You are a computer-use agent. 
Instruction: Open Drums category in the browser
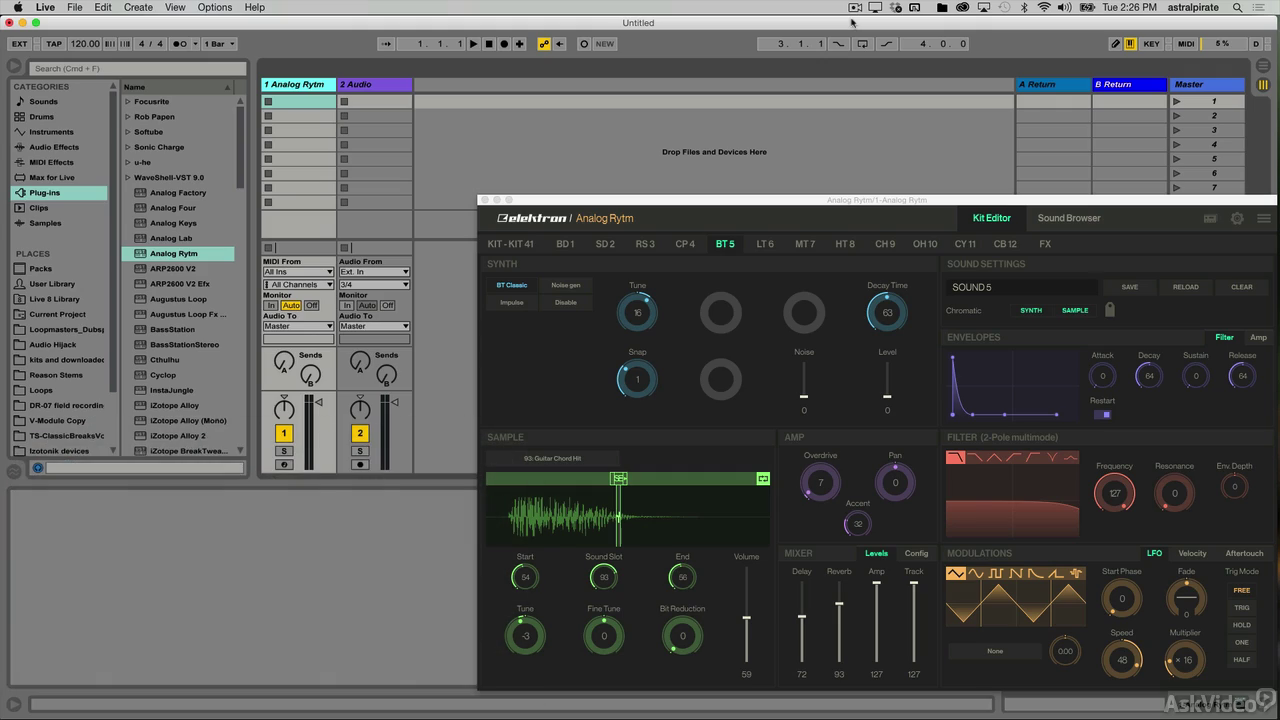41,117
